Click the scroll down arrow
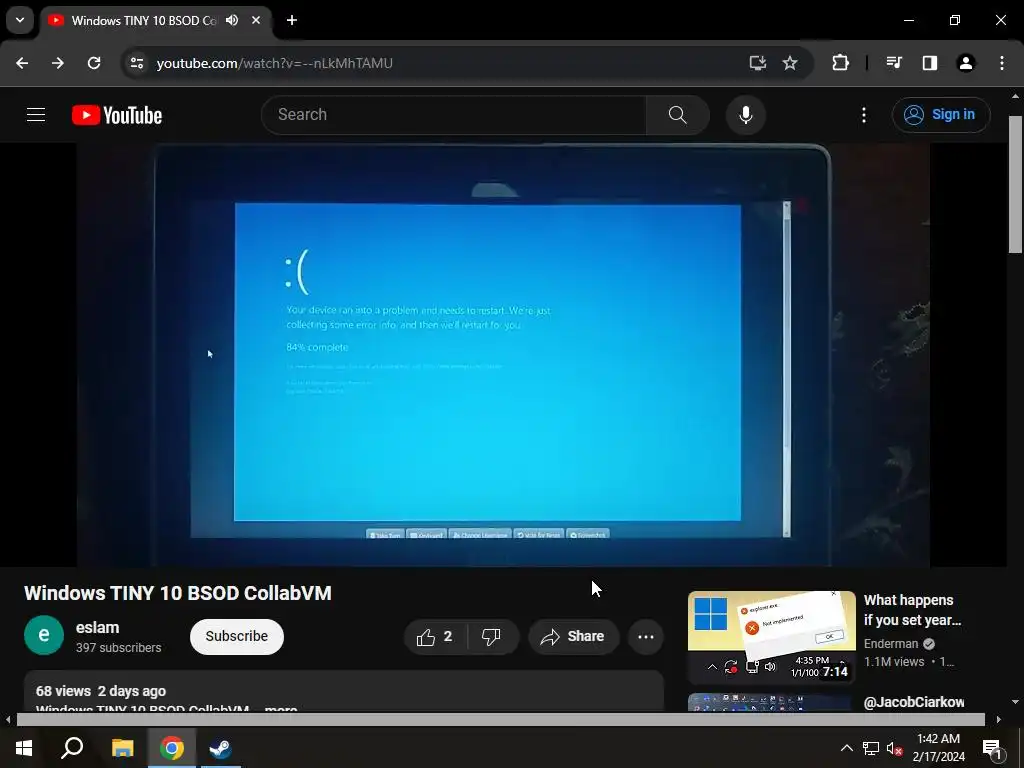Image resolution: width=1024 pixels, height=768 pixels. 1015,702
